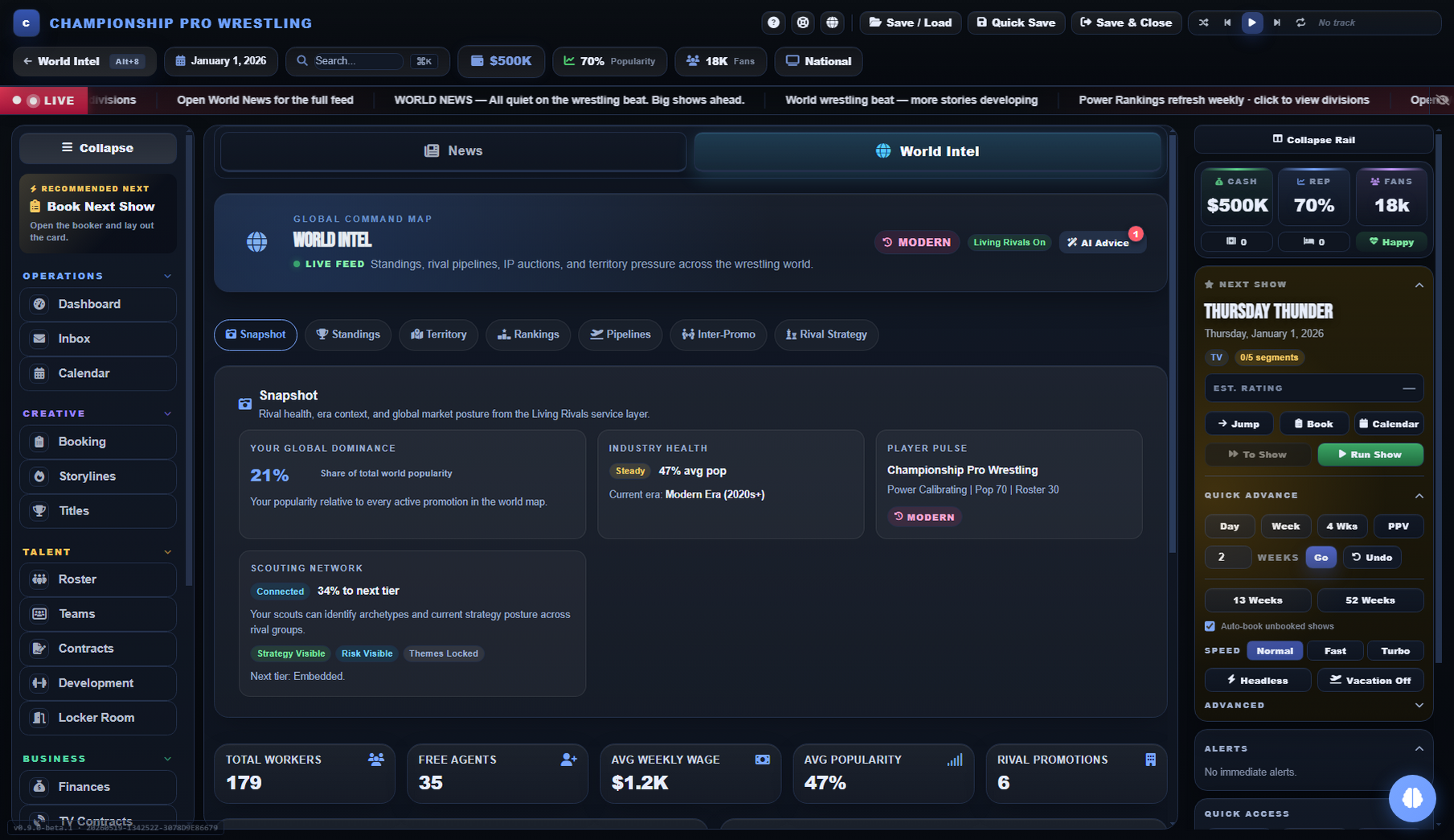
Task: Open the Rival Strategy sub-tab
Action: [826, 334]
